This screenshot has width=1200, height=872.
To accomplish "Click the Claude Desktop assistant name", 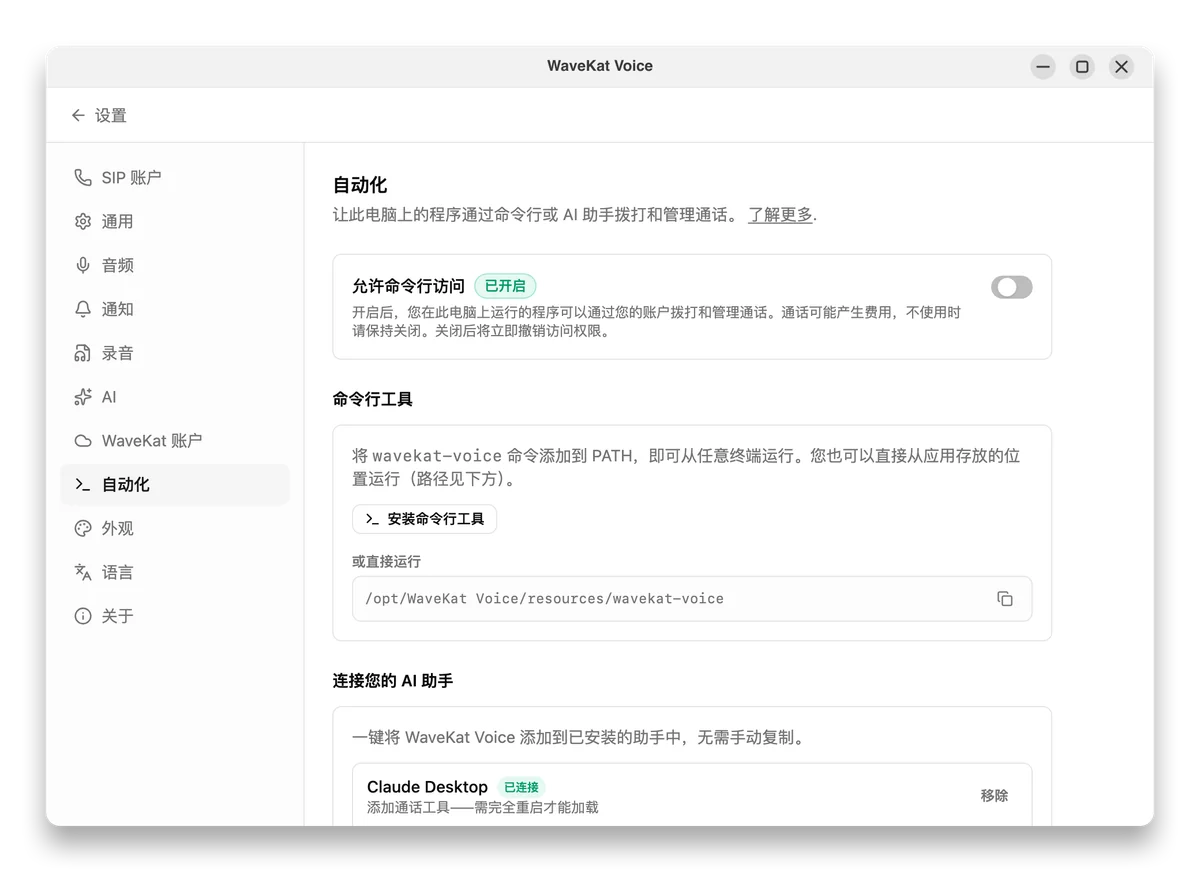I will point(427,787).
